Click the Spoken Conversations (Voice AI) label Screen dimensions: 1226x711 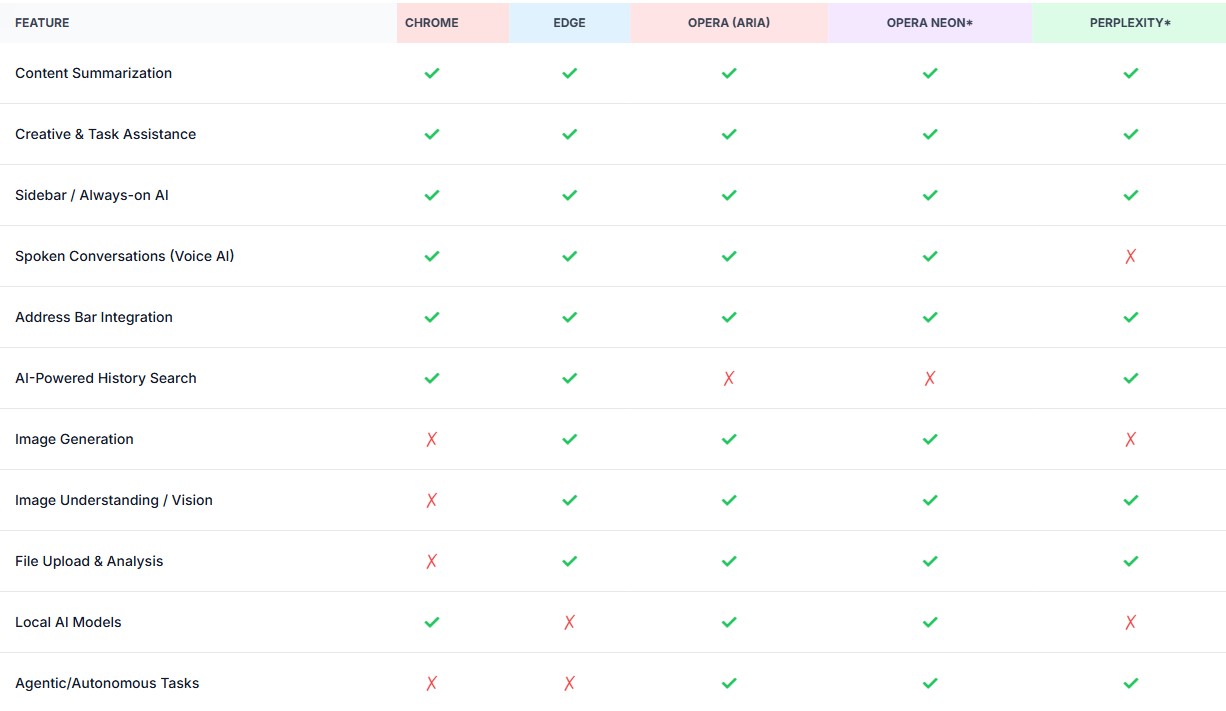click(x=125, y=256)
